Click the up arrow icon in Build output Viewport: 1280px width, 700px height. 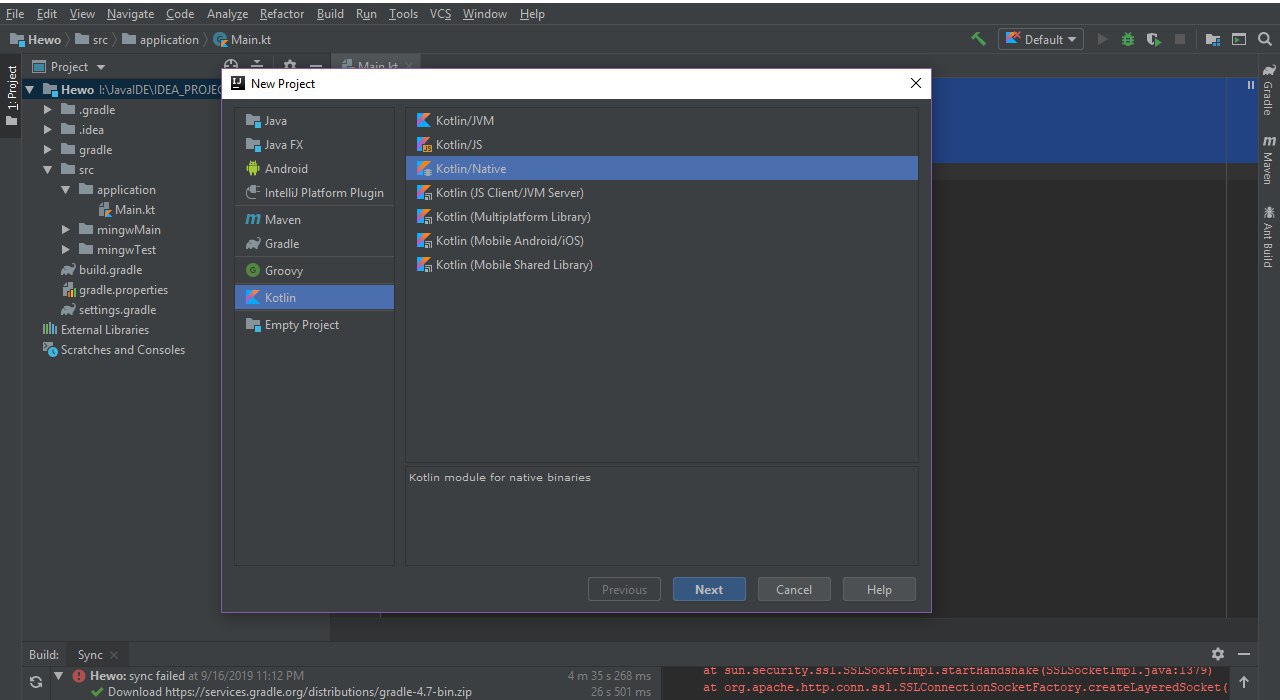(x=1243, y=682)
